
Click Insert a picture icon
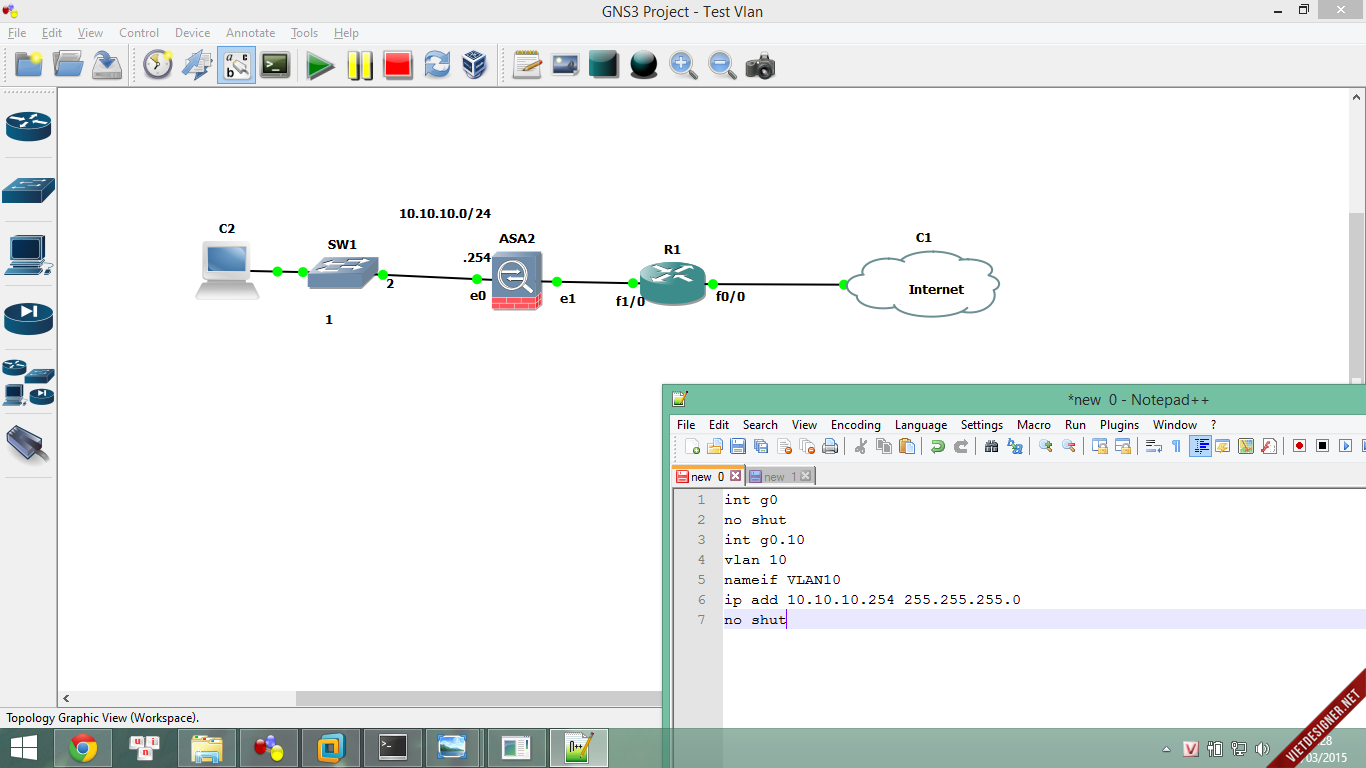pyautogui.click(x=566, y=66)
